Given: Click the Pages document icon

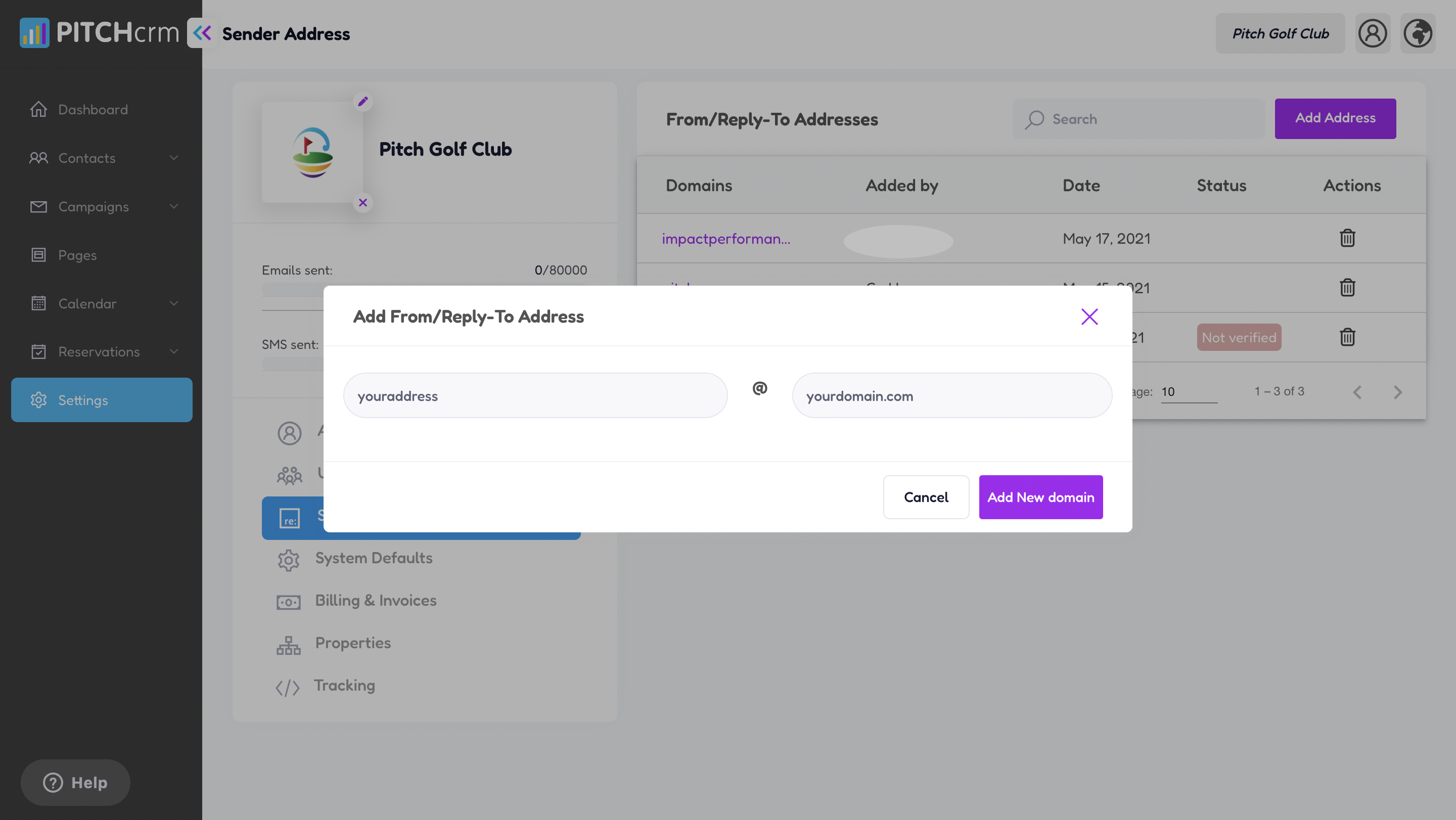Looking at the screenshot, I should tap(38, 255).
